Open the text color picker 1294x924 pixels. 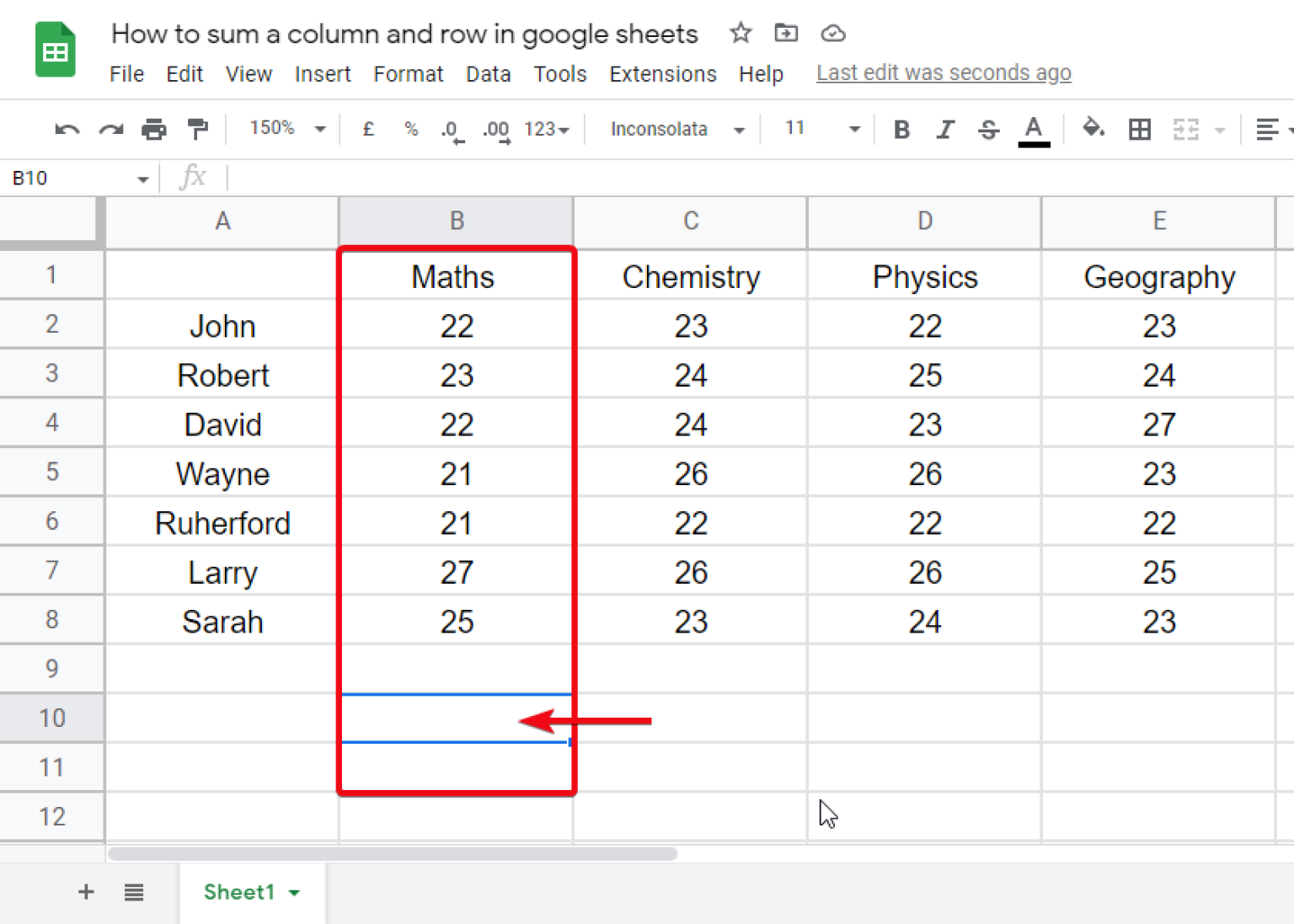(x=1034, y=131)
